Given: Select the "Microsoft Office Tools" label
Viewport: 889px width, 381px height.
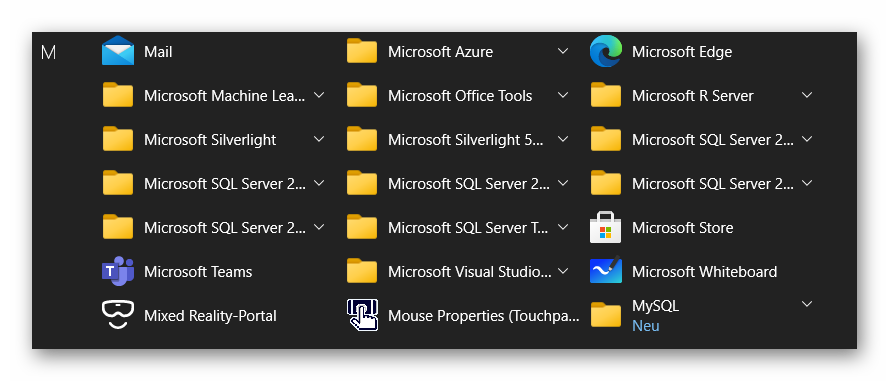Looking at the screenshot, I should click(460, 96).
